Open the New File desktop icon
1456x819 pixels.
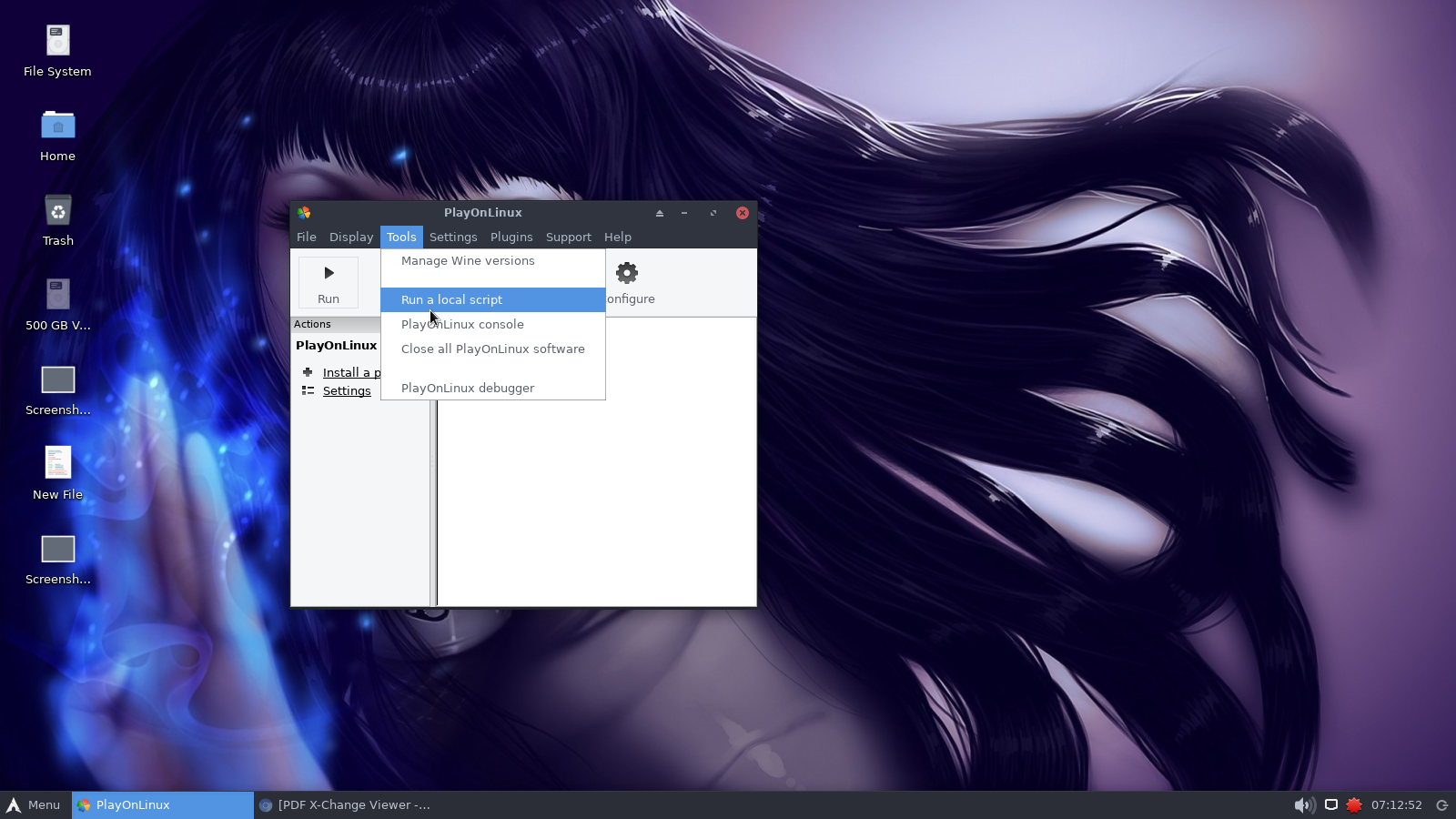[x=58, y=464]
